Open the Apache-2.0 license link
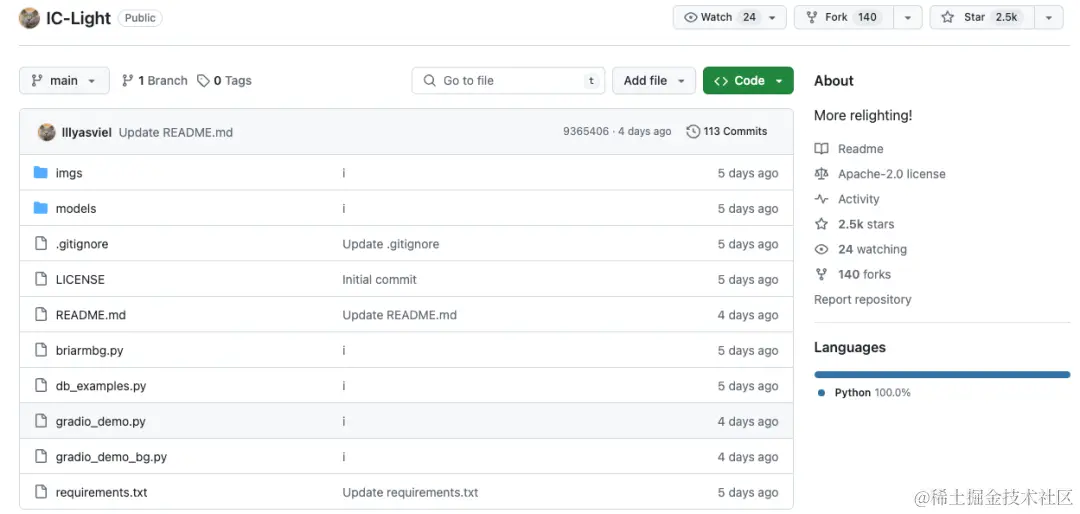 point(892,174)
